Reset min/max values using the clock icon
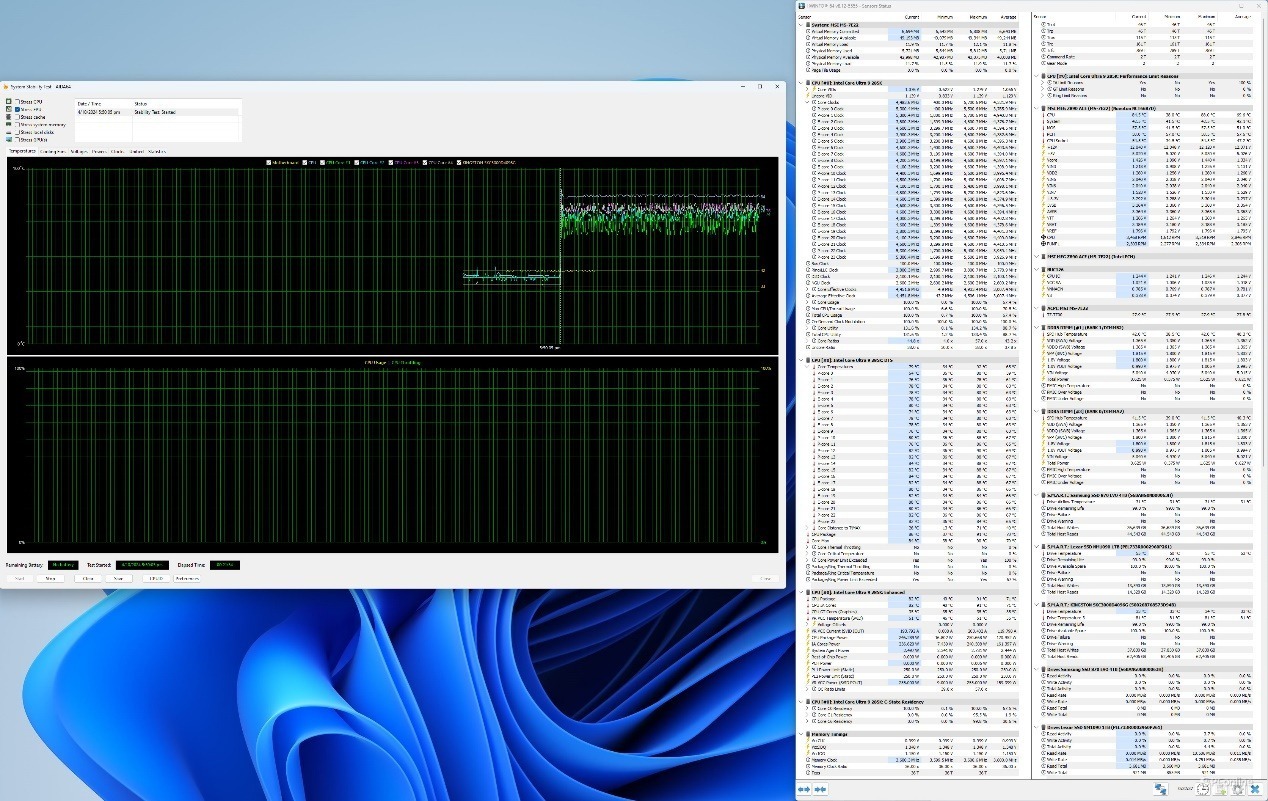The image size is (1268, 801). click(1202, 789)
